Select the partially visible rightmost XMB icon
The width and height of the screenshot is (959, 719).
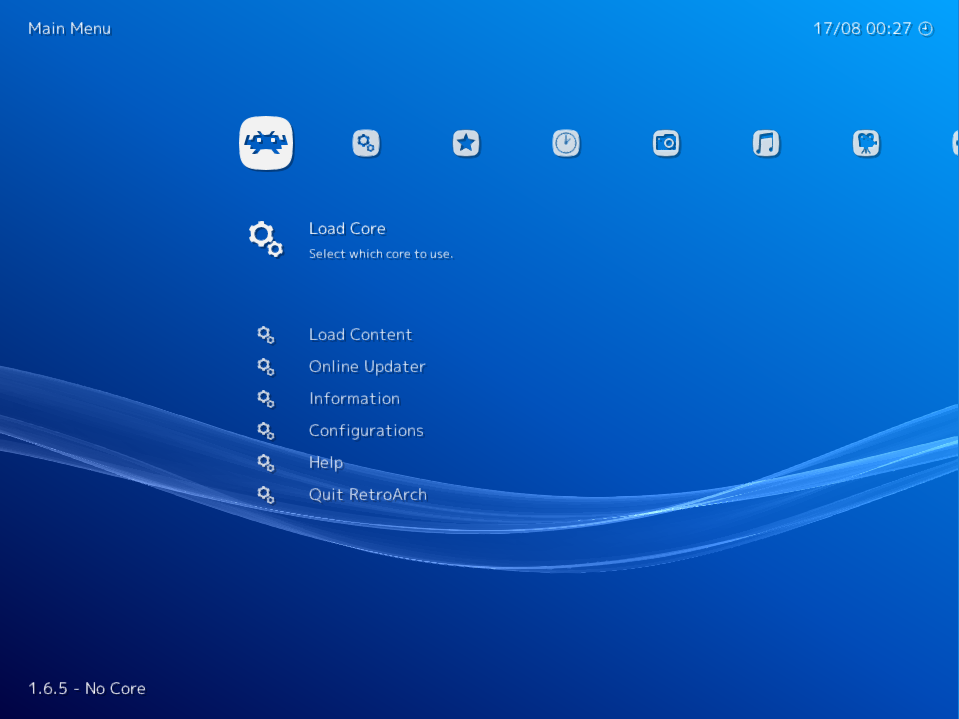click(954, 143)
